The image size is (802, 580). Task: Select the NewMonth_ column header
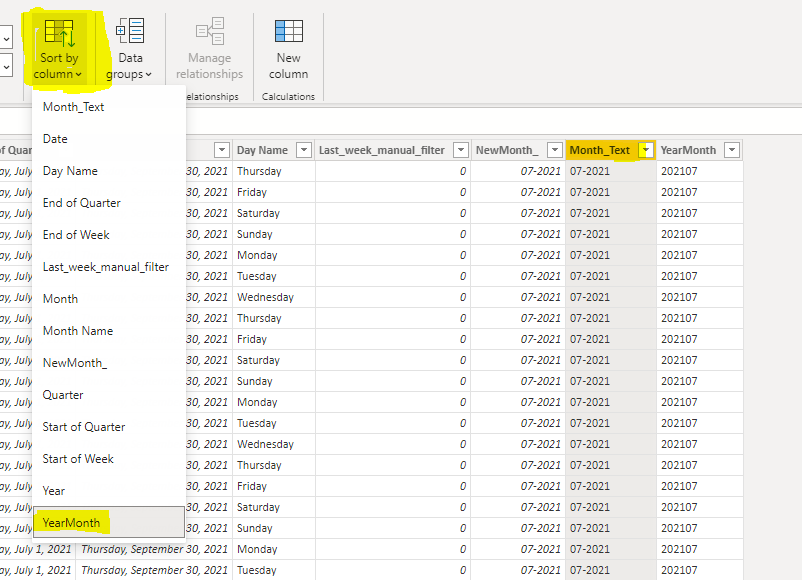[518, 150]
